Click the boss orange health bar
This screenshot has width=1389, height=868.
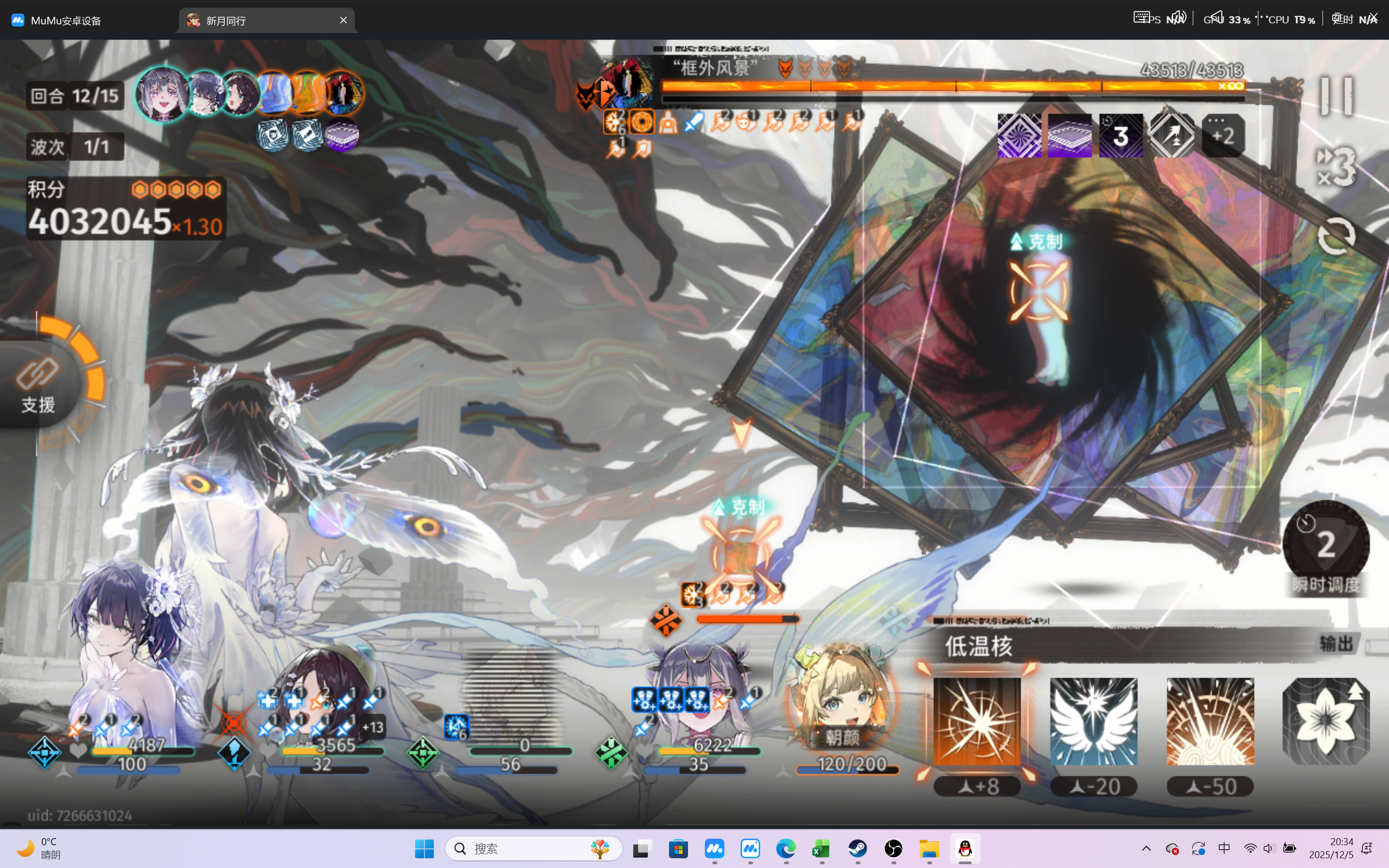click(953, 87)
